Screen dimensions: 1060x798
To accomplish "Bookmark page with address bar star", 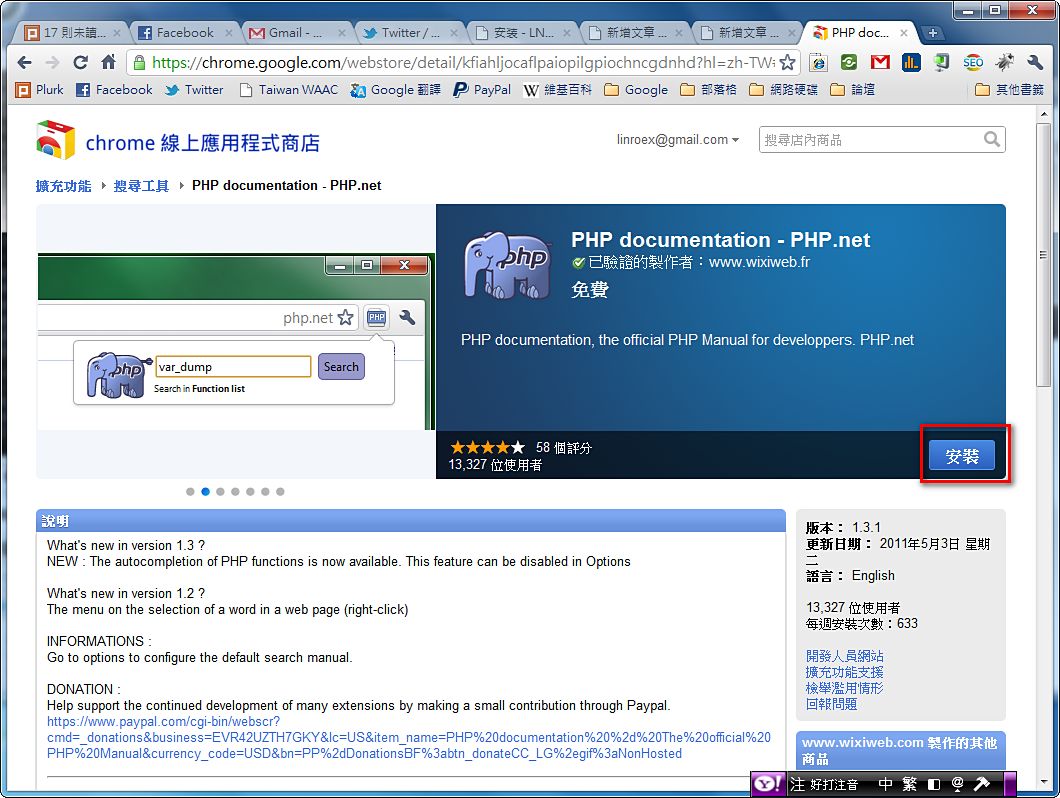I will (x=787, y=63).
